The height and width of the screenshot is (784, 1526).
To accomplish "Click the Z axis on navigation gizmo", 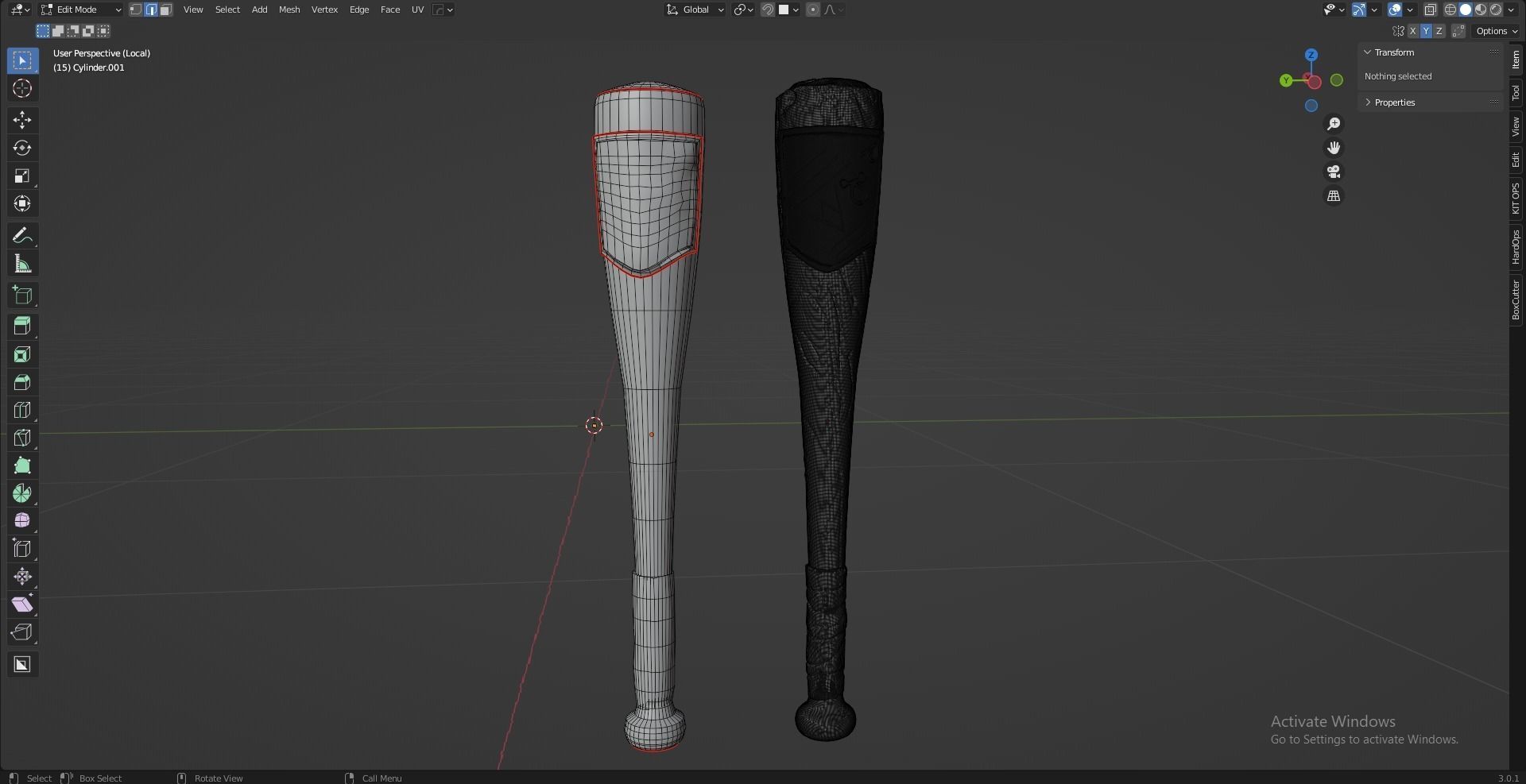I will pyautogui.click(x=1310, y=54).
